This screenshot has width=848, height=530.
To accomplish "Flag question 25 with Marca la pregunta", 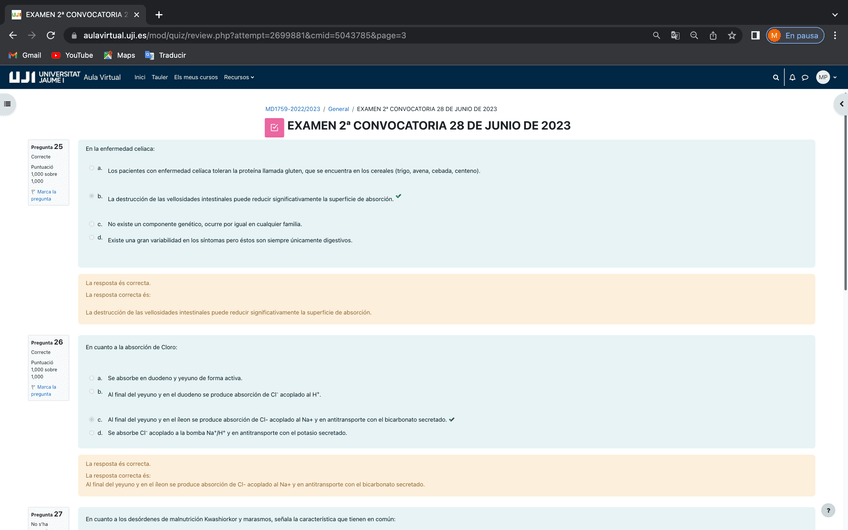I will coord(43,195).
